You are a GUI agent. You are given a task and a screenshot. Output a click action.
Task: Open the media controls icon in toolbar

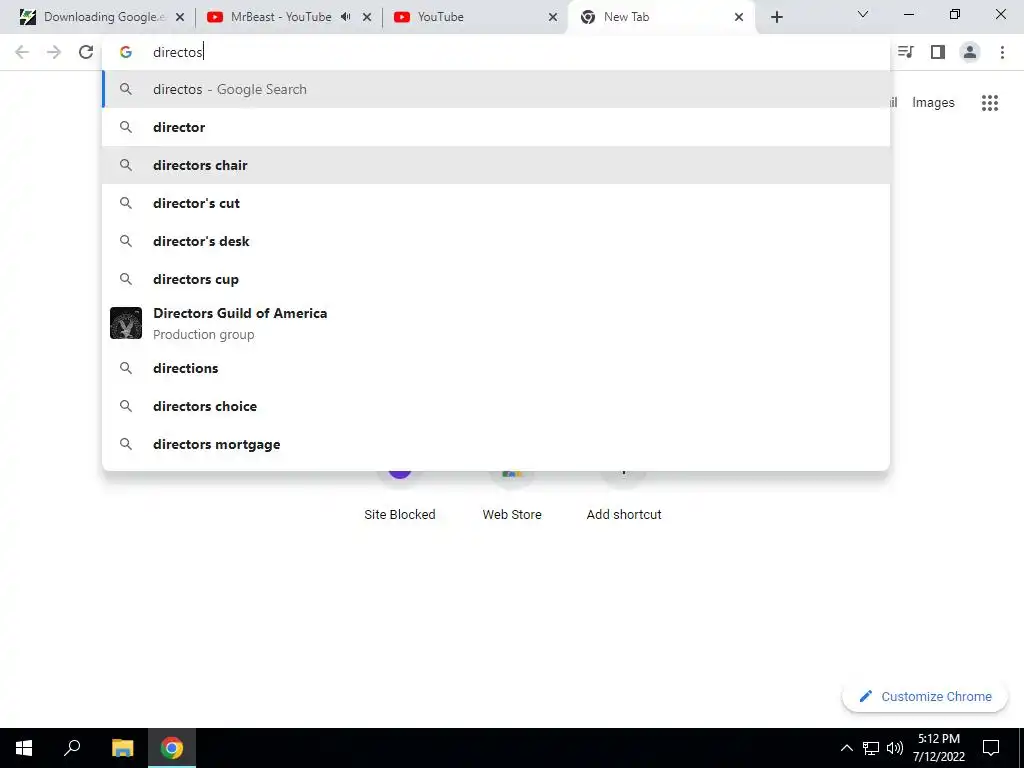(x=906, y=52)
